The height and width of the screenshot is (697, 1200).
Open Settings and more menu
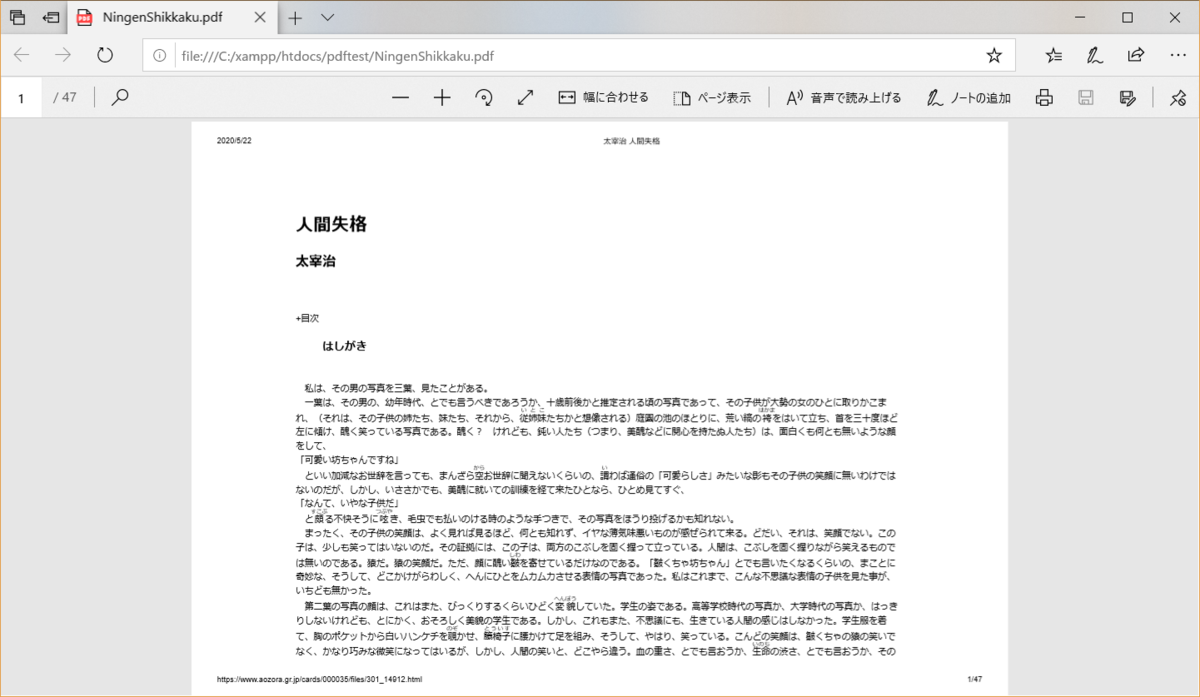coord(1177,56)
